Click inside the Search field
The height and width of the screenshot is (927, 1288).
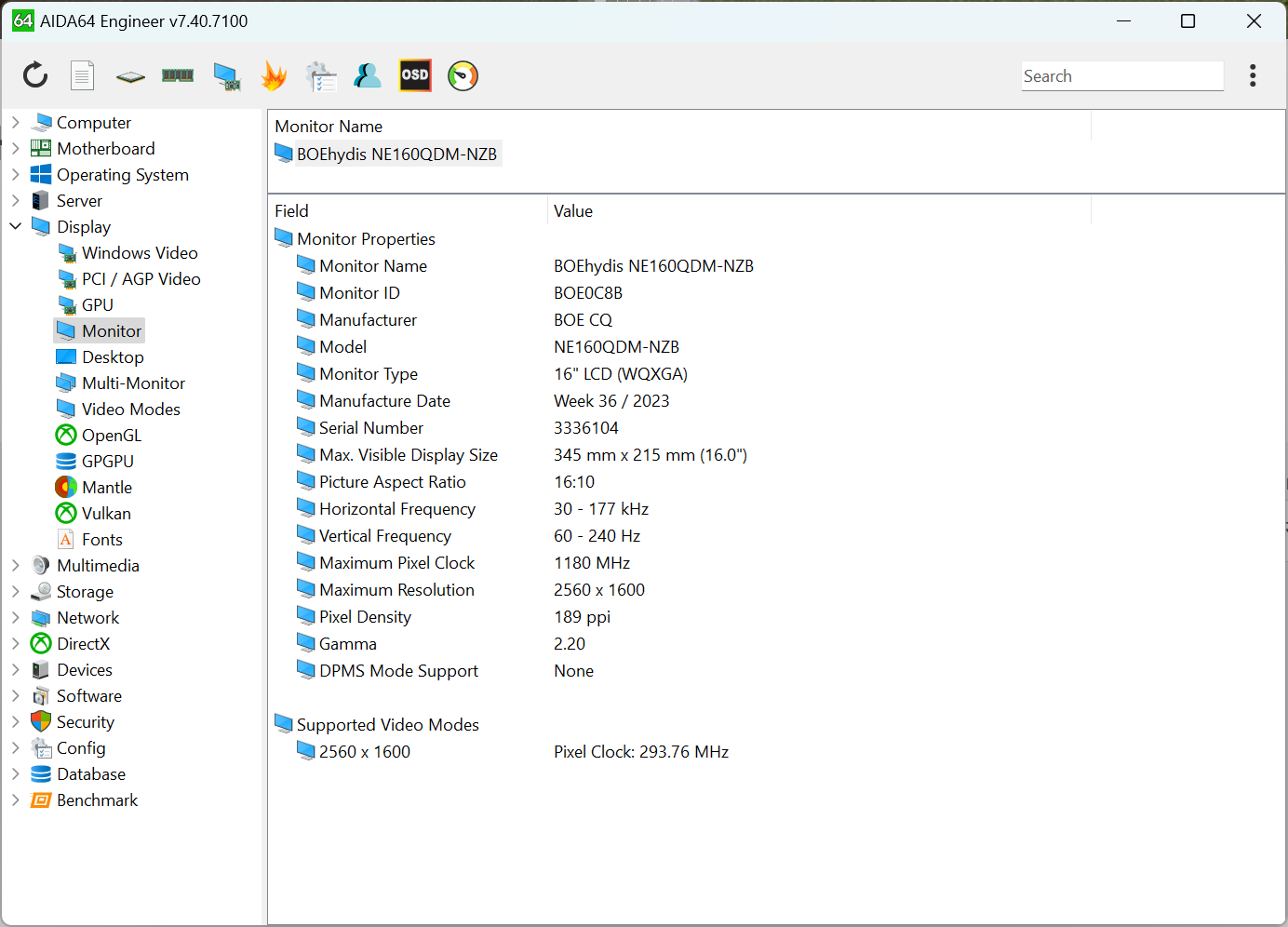(1121, 75)
